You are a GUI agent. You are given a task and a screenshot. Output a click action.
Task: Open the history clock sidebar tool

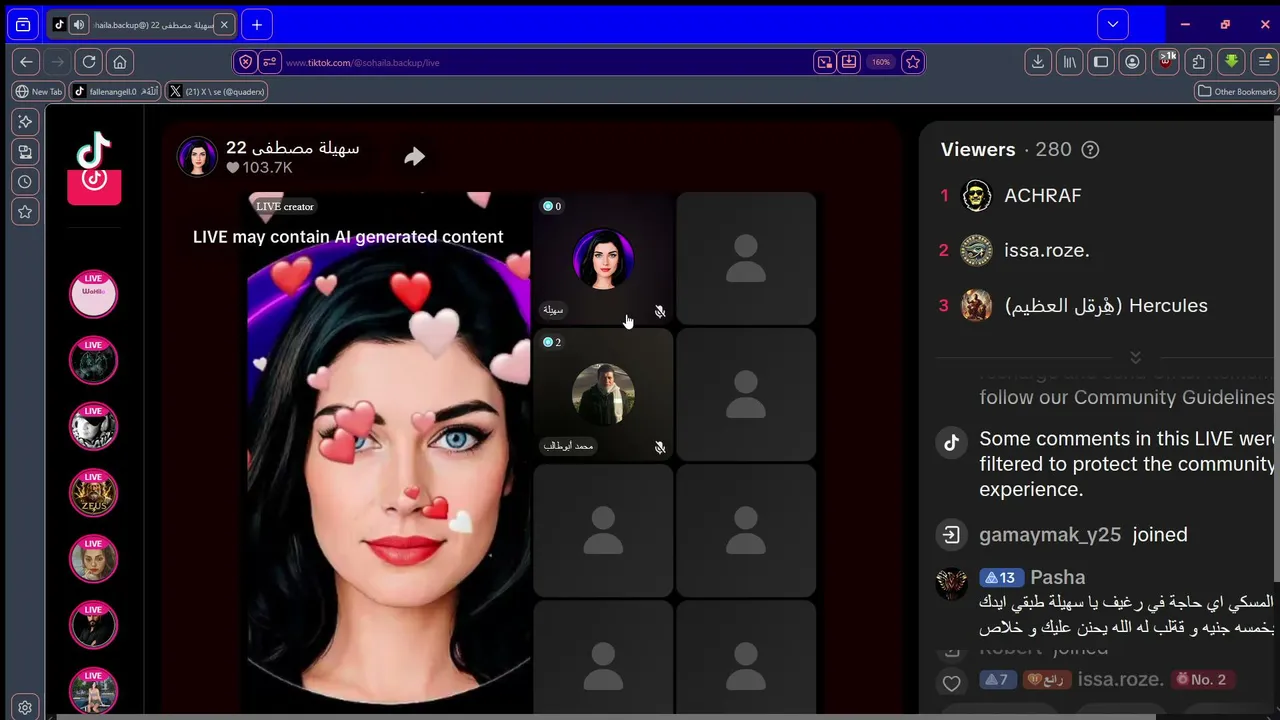(25, 182)
